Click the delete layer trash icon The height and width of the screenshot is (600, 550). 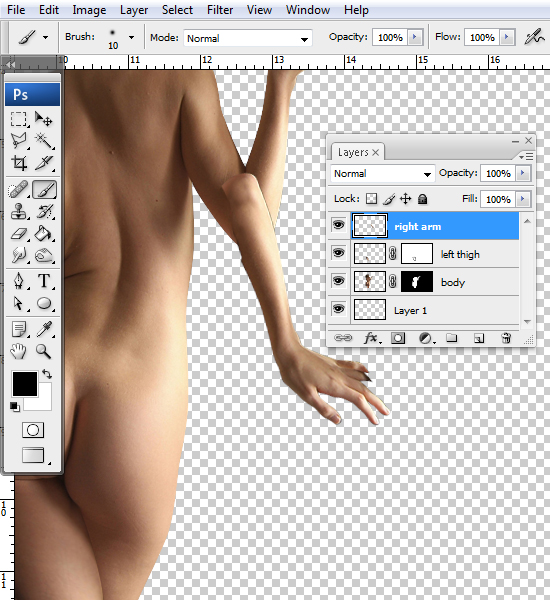[x=506, y=338]
